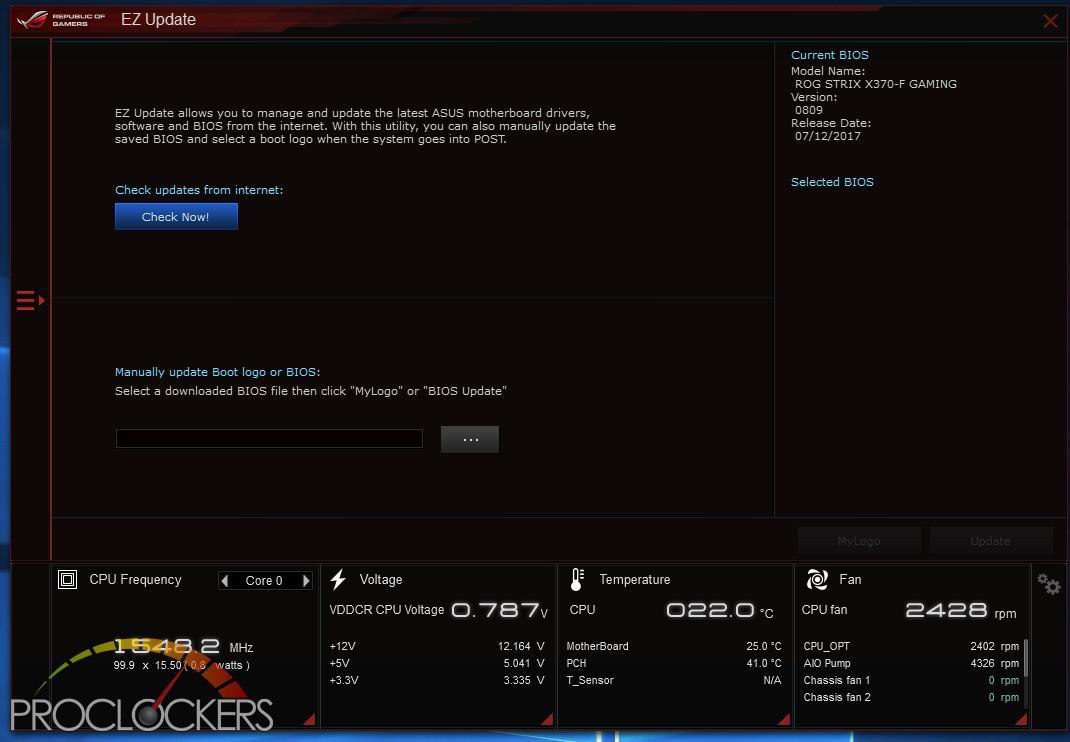
Task: Select the AIO Pump fan row
Action: pyautogui.click(x=911, y=663)
